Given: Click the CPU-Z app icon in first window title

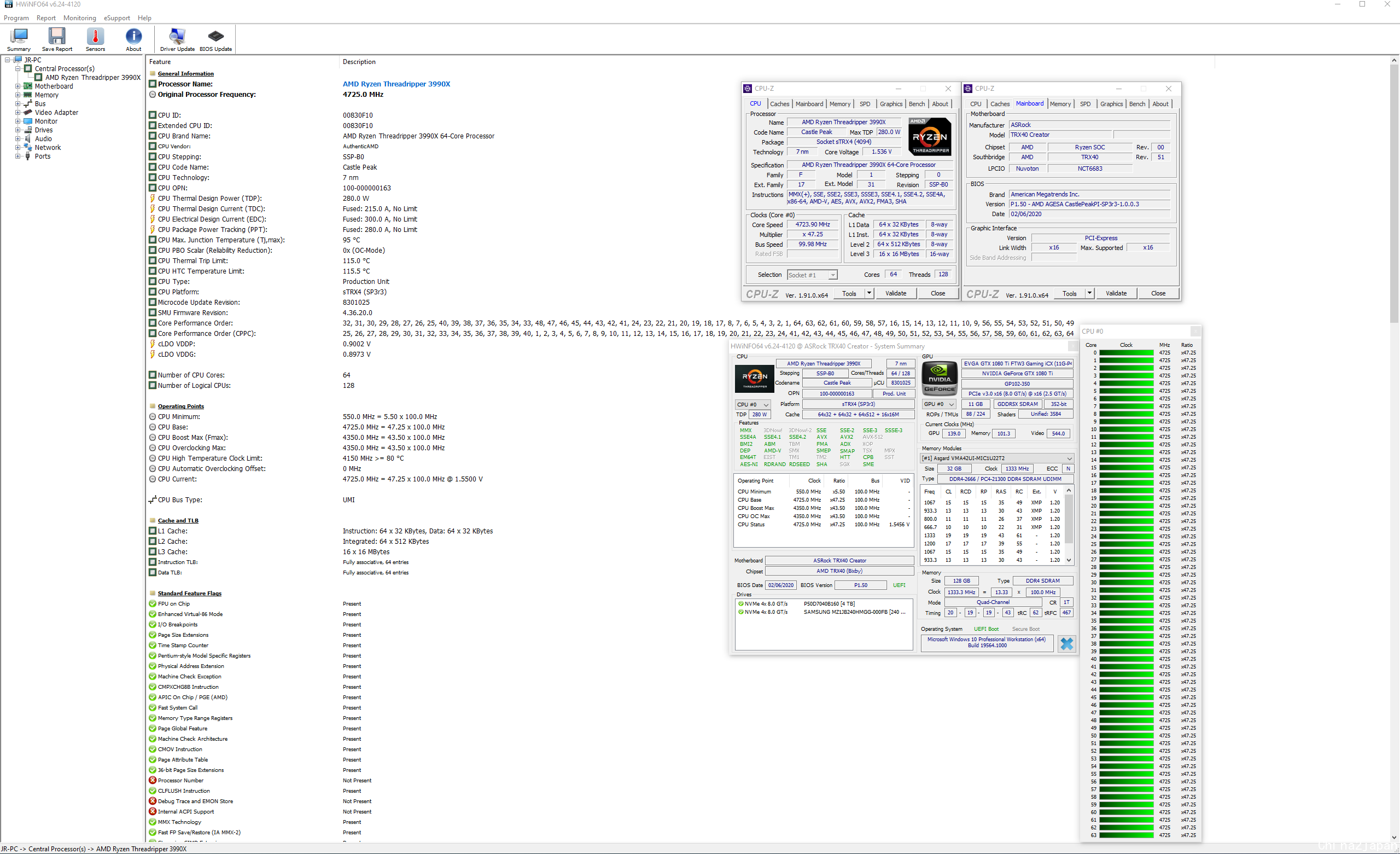Looking at the screenshot, I should tap(748, 89).
